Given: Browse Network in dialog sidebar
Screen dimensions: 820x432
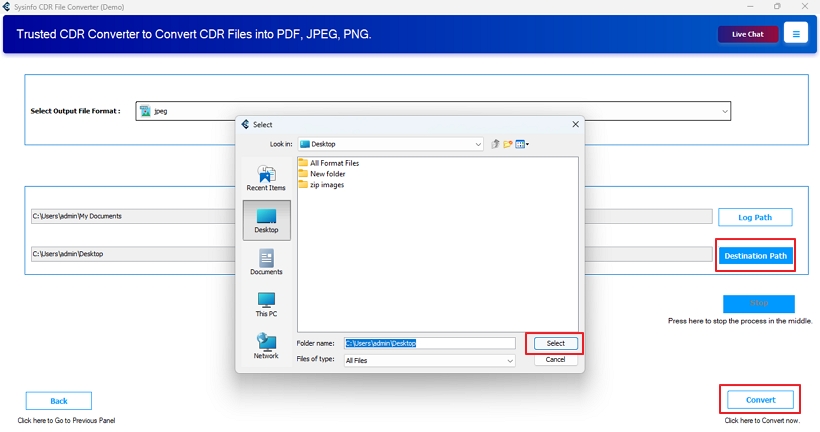Looking at the screenshot, I should pos(266,346).
